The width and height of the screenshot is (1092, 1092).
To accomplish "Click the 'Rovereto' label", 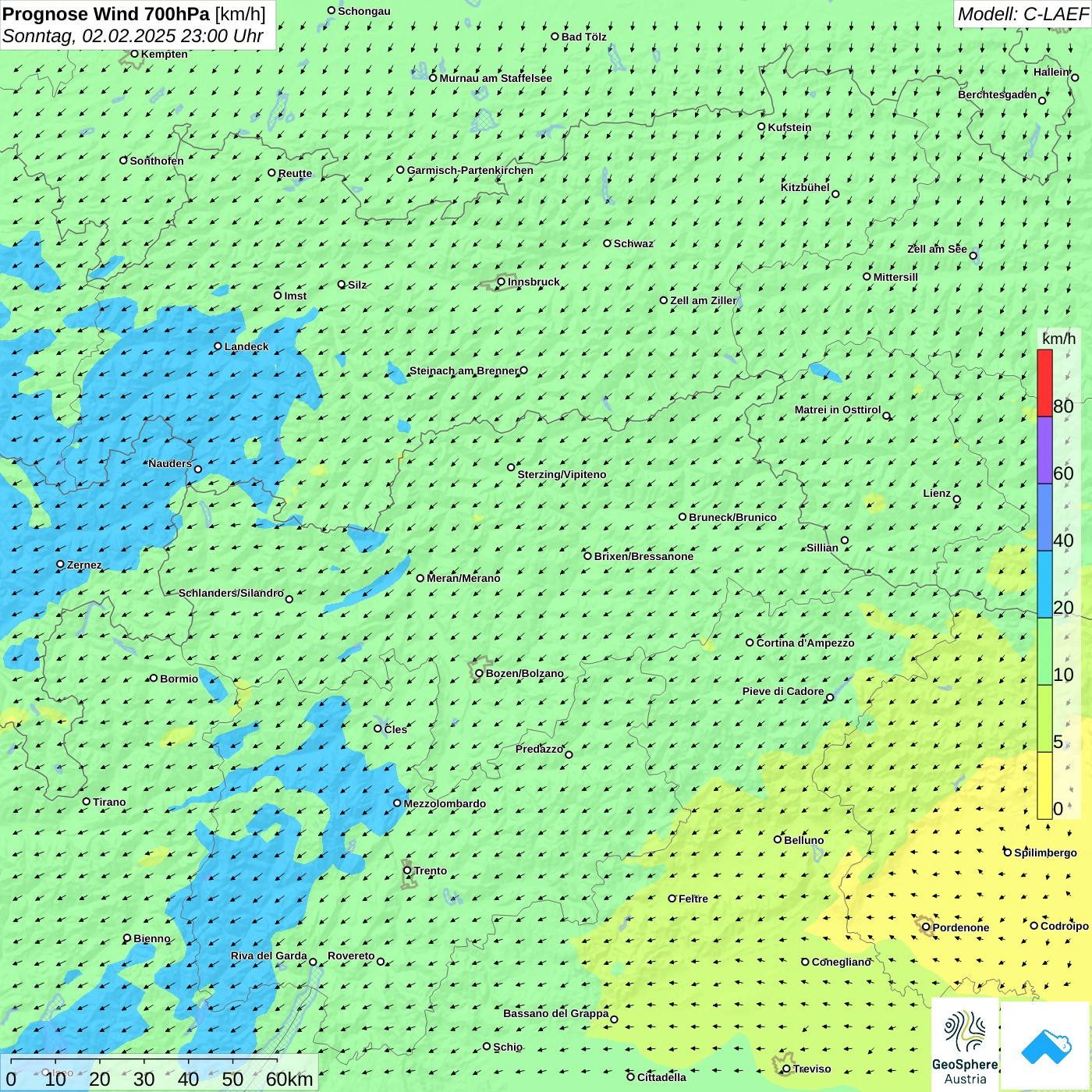I will pos(351,955).
